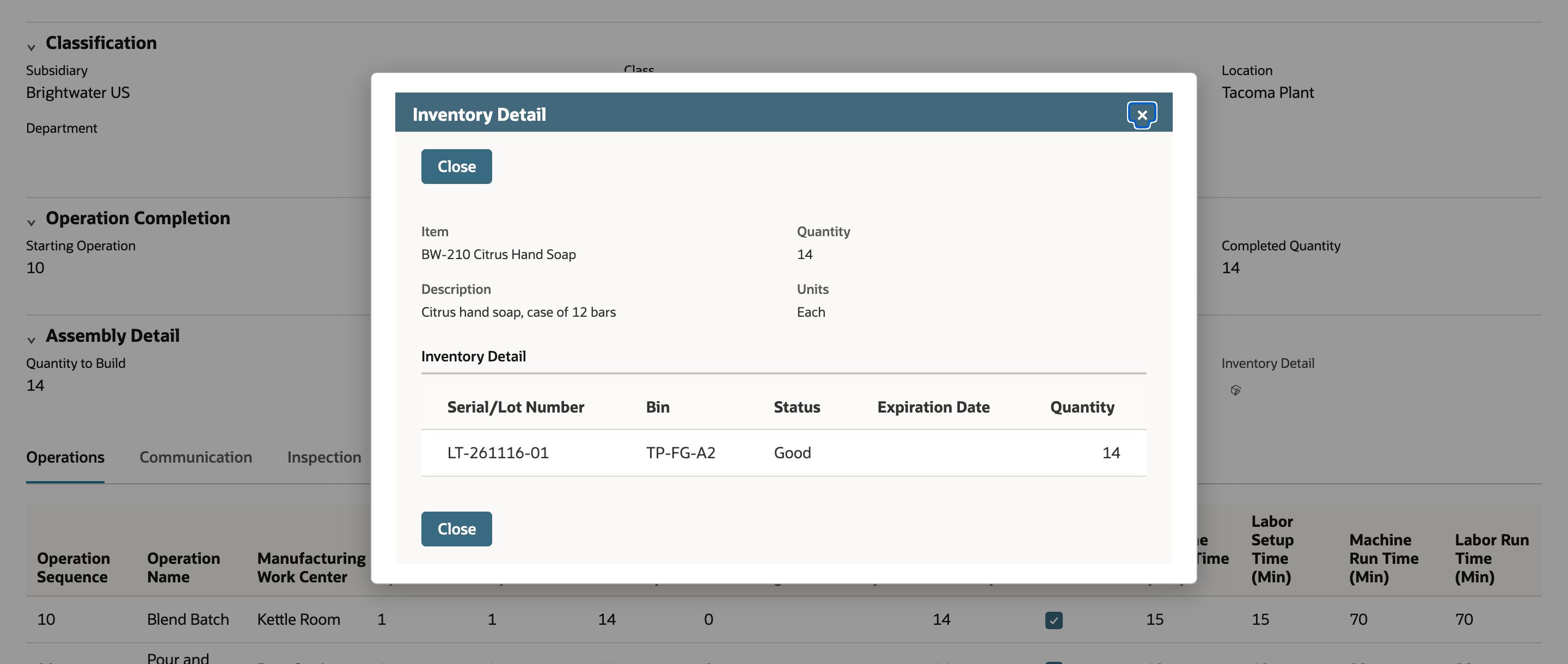This screenshot has width=1568, height=664.
Task: Open the Inventory Detail icon under Assembly Detail
Action: tap(1235, 390)
